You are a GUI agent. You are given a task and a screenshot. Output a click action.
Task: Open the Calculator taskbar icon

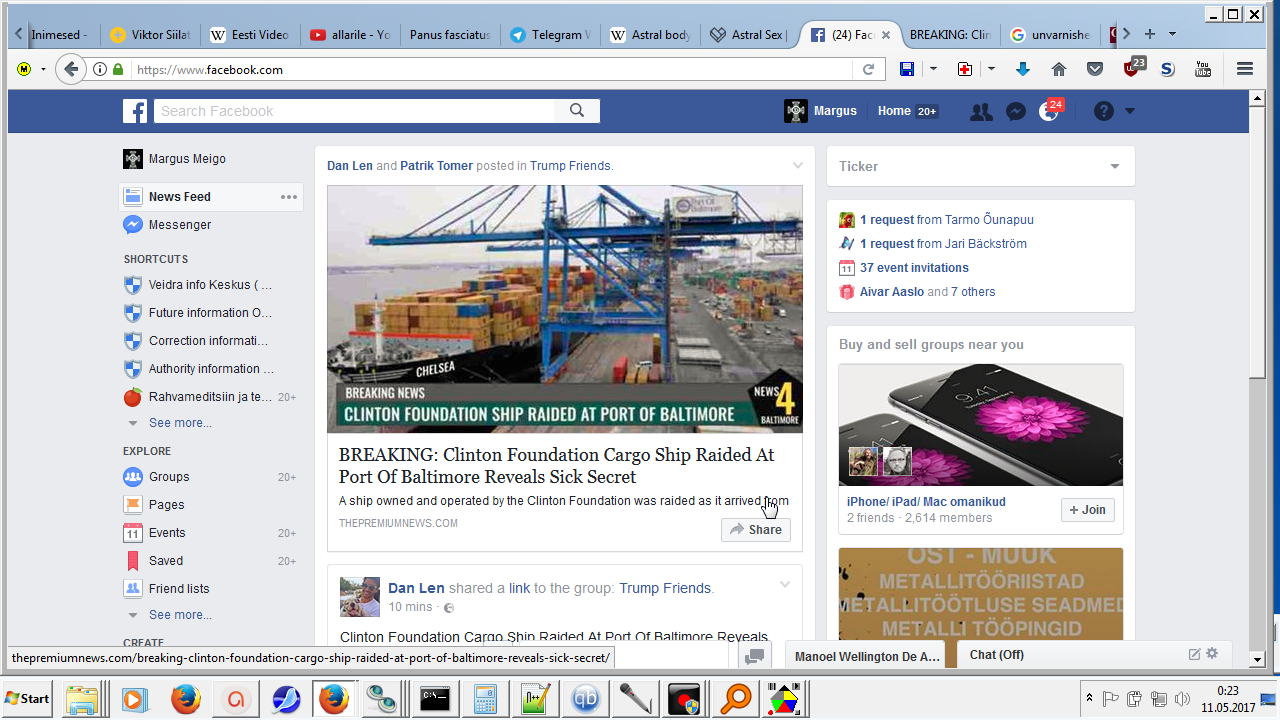[x=486, y=698]
